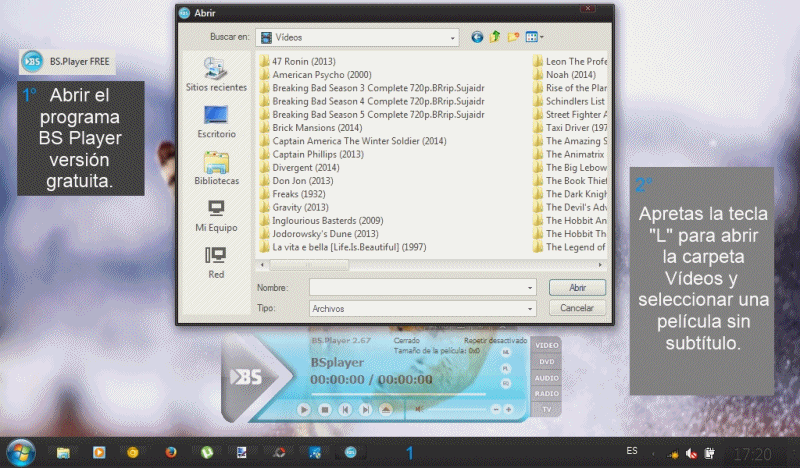
Task: Click the Stop button in BS.Player
Action: (324, 409)
